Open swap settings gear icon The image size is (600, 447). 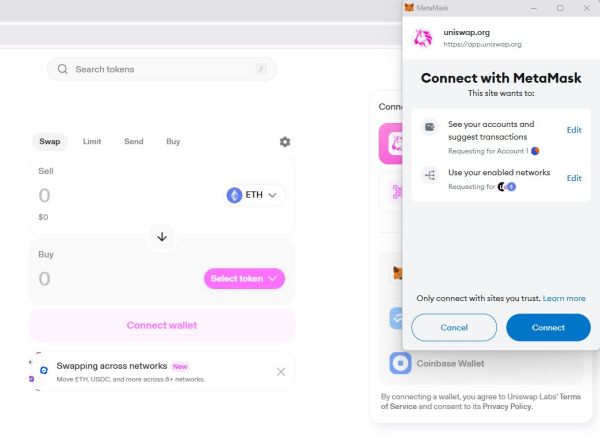(285, 142)
